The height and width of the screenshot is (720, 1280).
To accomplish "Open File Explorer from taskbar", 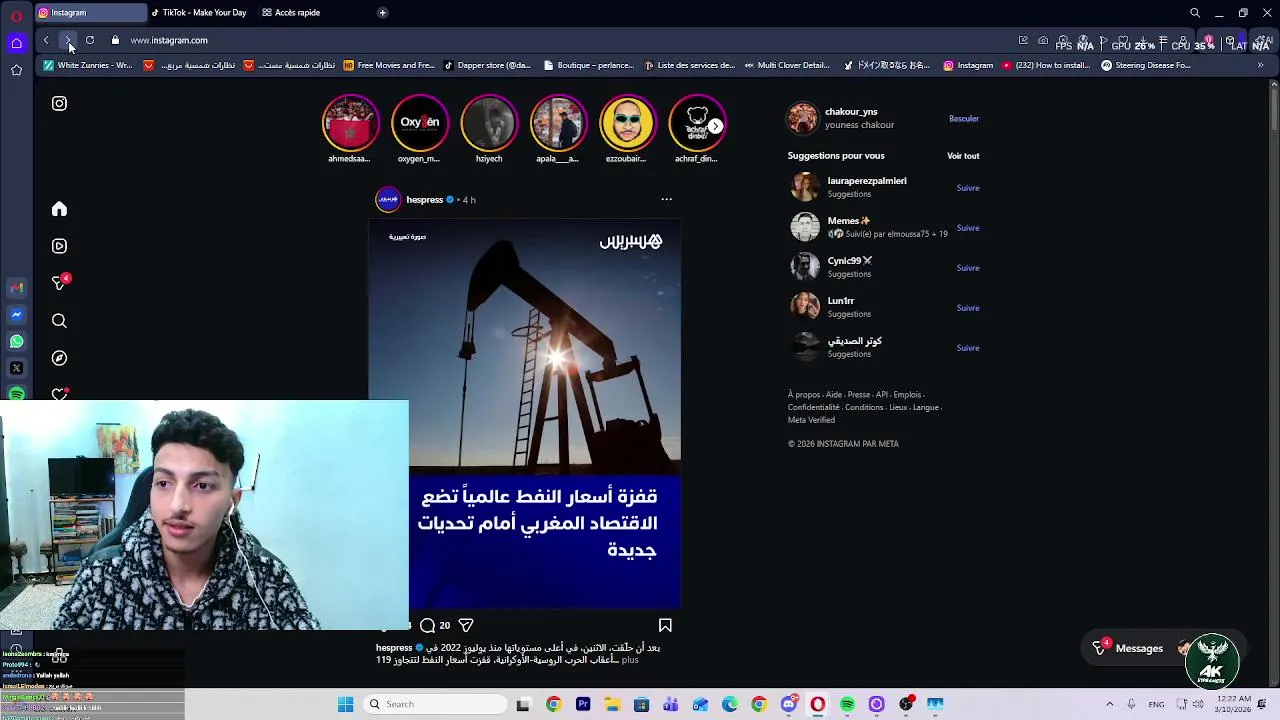I will [612, 704].
